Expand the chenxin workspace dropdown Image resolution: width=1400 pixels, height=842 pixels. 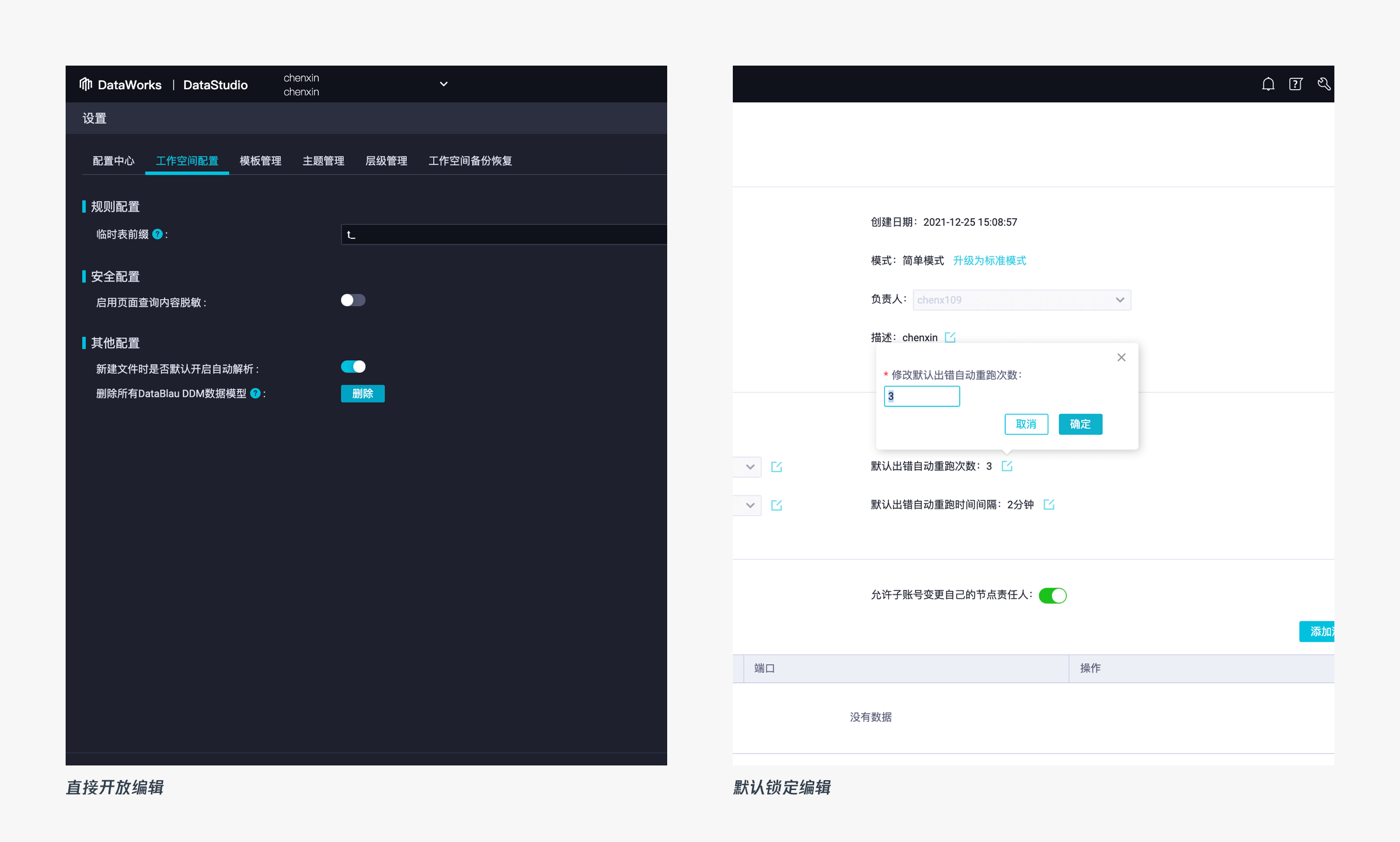444,84
